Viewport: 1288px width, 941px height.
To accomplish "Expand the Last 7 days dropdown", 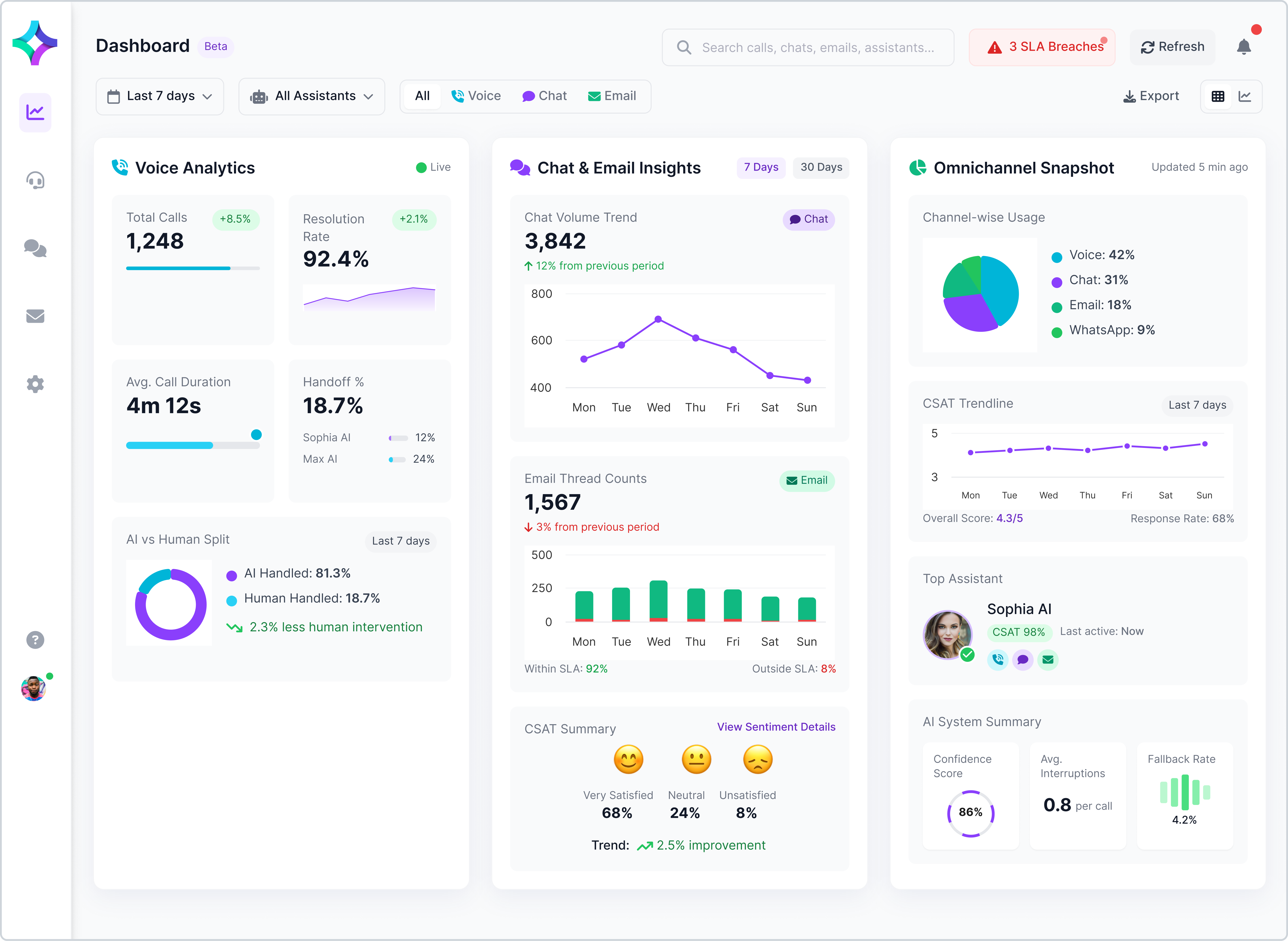I will coord(159,96).
